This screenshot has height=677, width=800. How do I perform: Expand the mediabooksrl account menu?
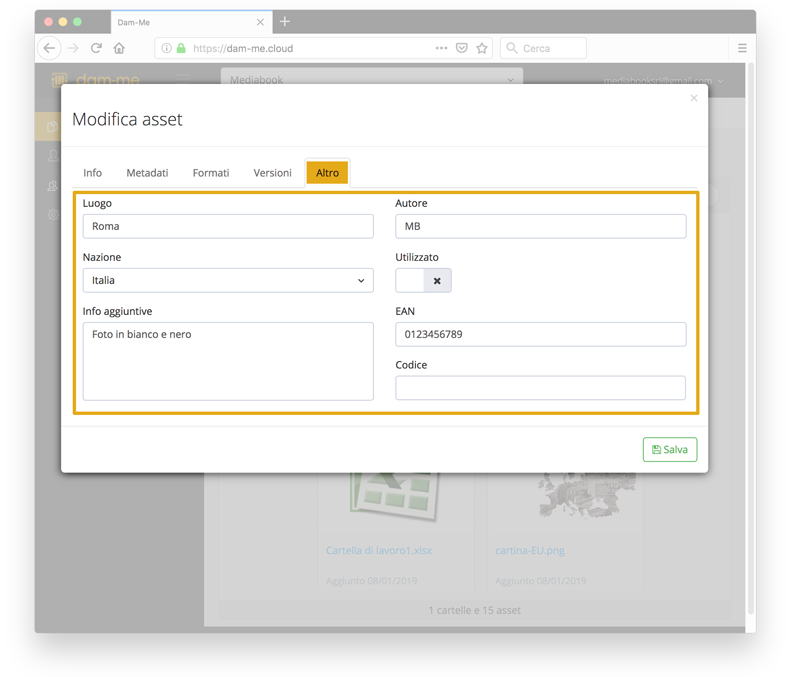coord(664,81)
